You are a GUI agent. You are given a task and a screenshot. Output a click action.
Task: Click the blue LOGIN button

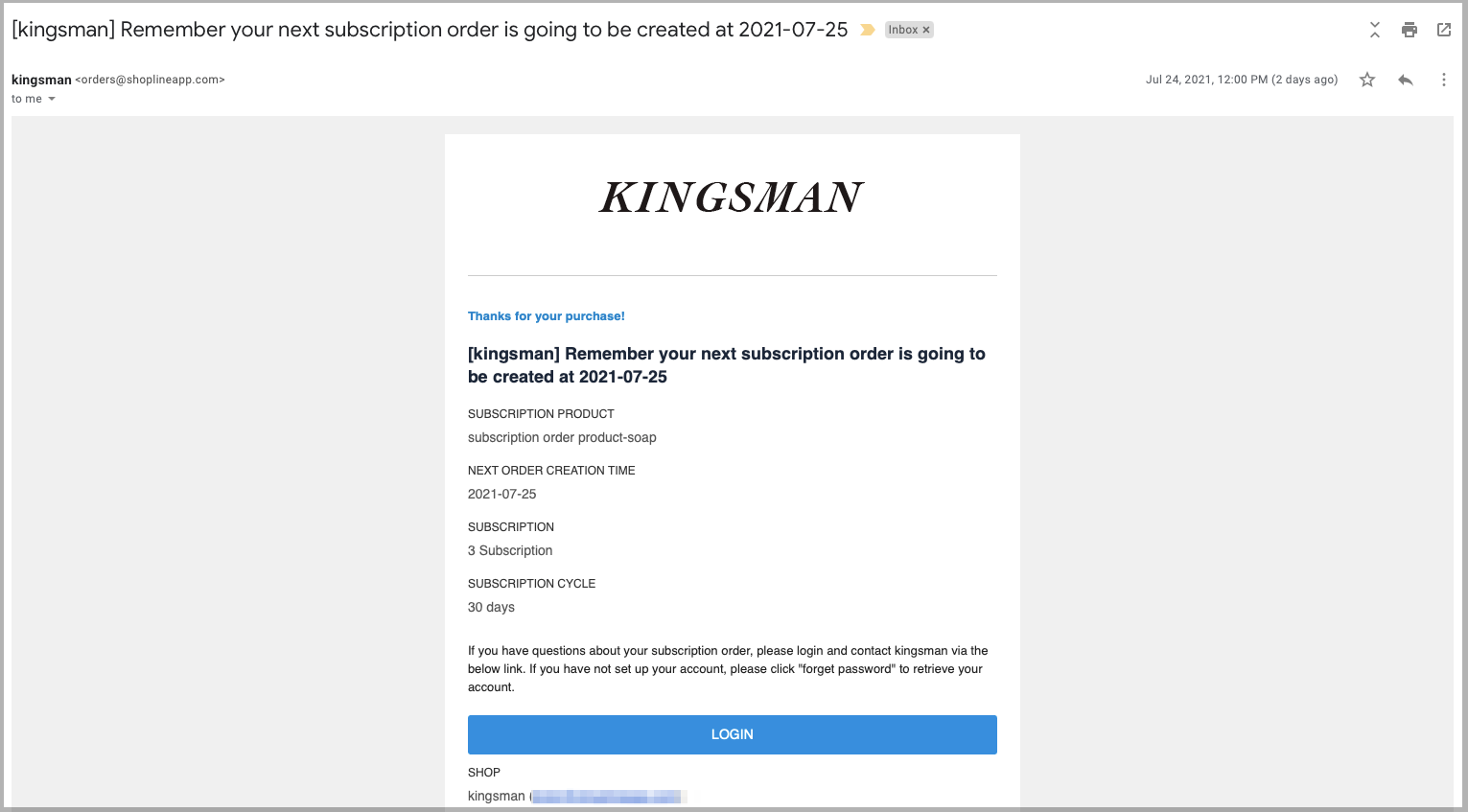(732, 734)
